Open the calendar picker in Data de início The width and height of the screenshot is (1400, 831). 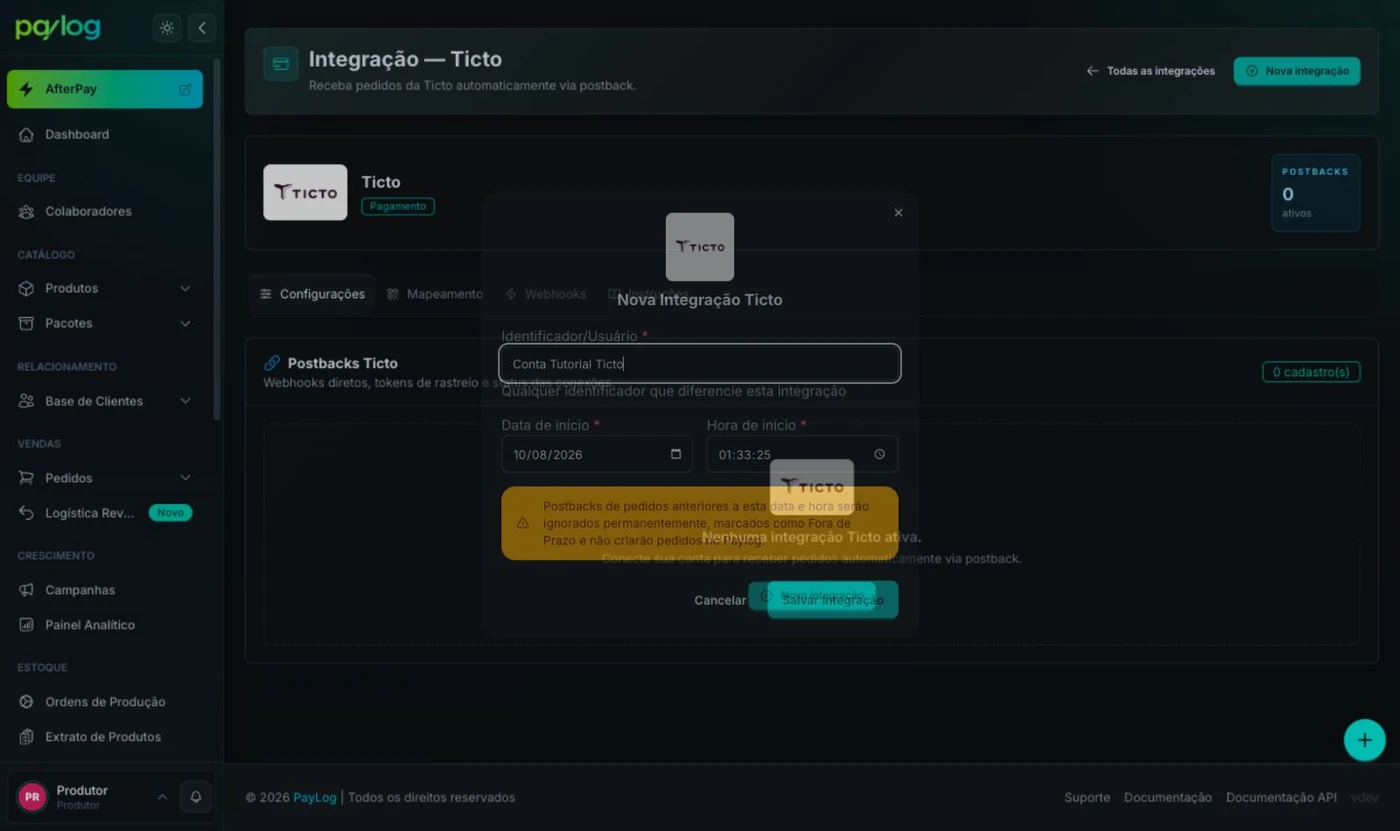click(676, 454)
